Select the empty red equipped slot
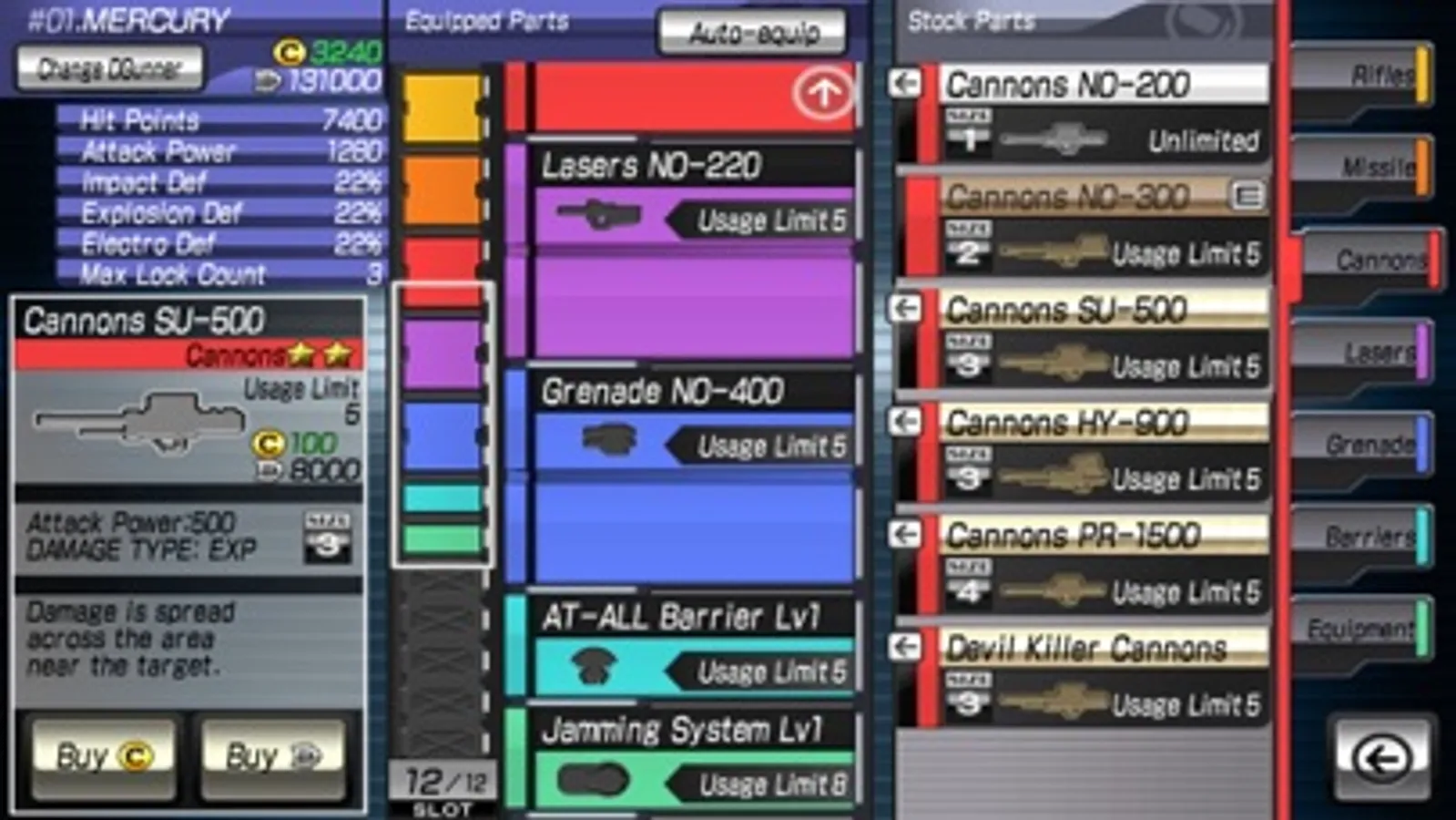 682,97
